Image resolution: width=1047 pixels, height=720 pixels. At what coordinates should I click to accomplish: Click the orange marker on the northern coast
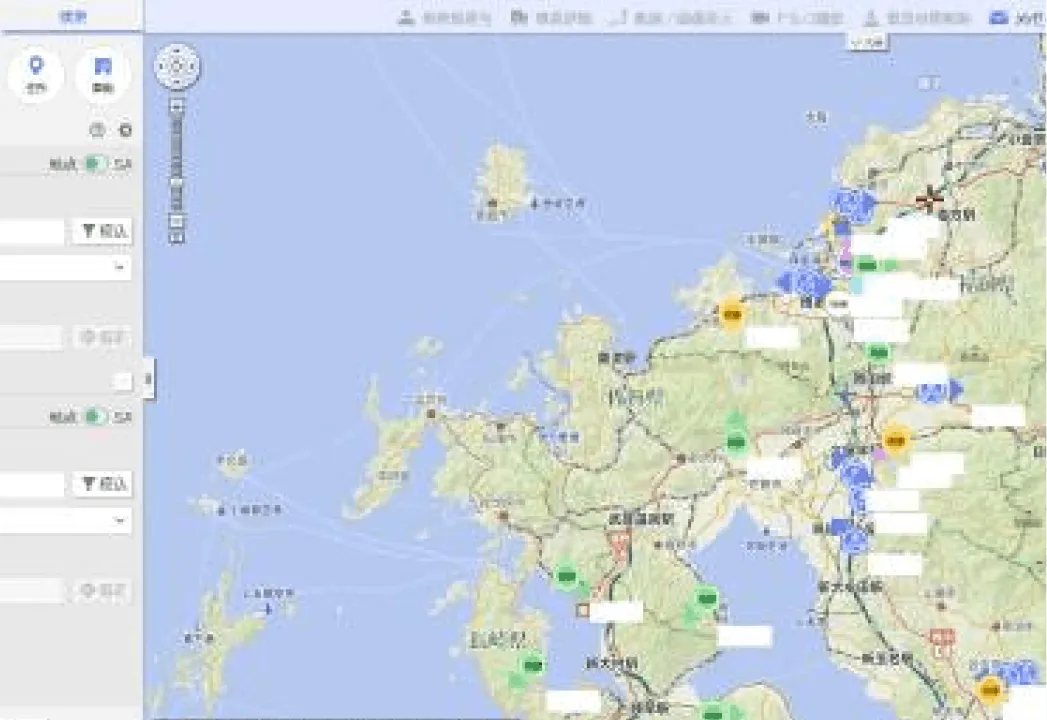(732, 313)
